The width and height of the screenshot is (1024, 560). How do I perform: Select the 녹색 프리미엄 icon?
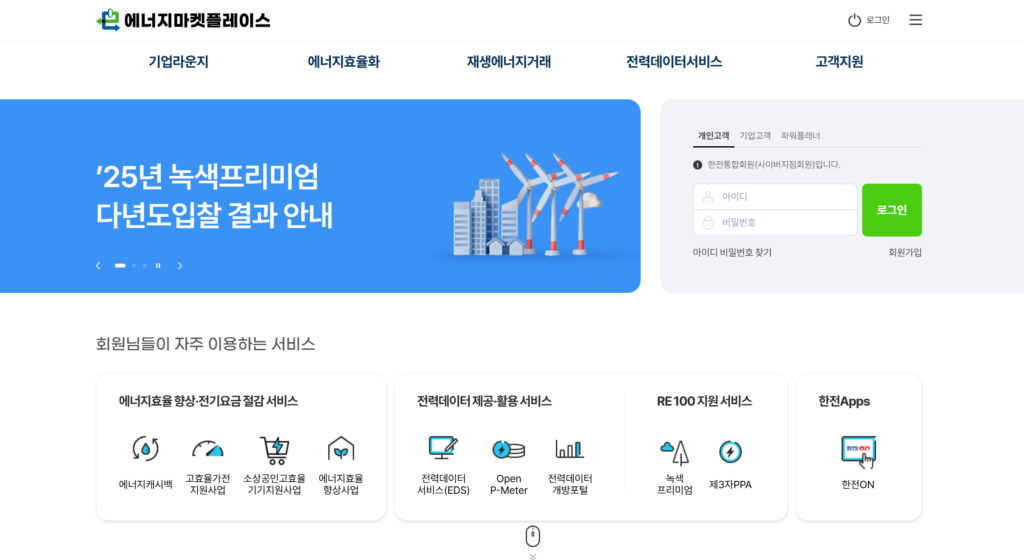[674, 452]
